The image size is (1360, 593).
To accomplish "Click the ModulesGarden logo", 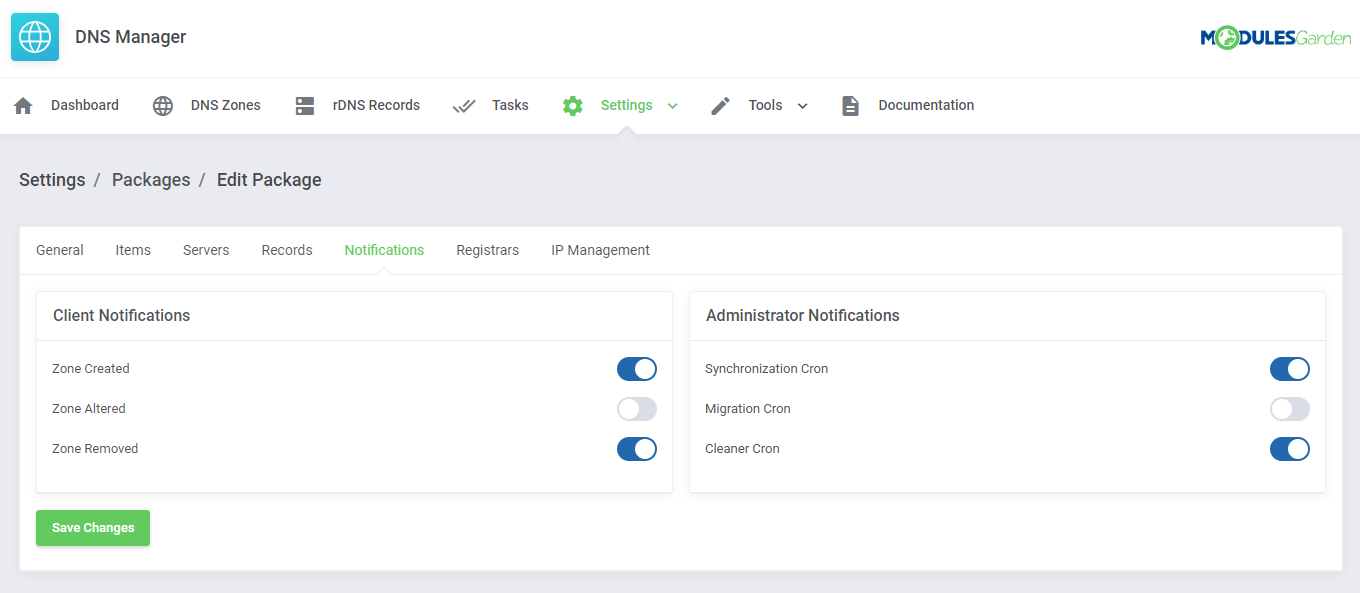I will pos(1277,36).
